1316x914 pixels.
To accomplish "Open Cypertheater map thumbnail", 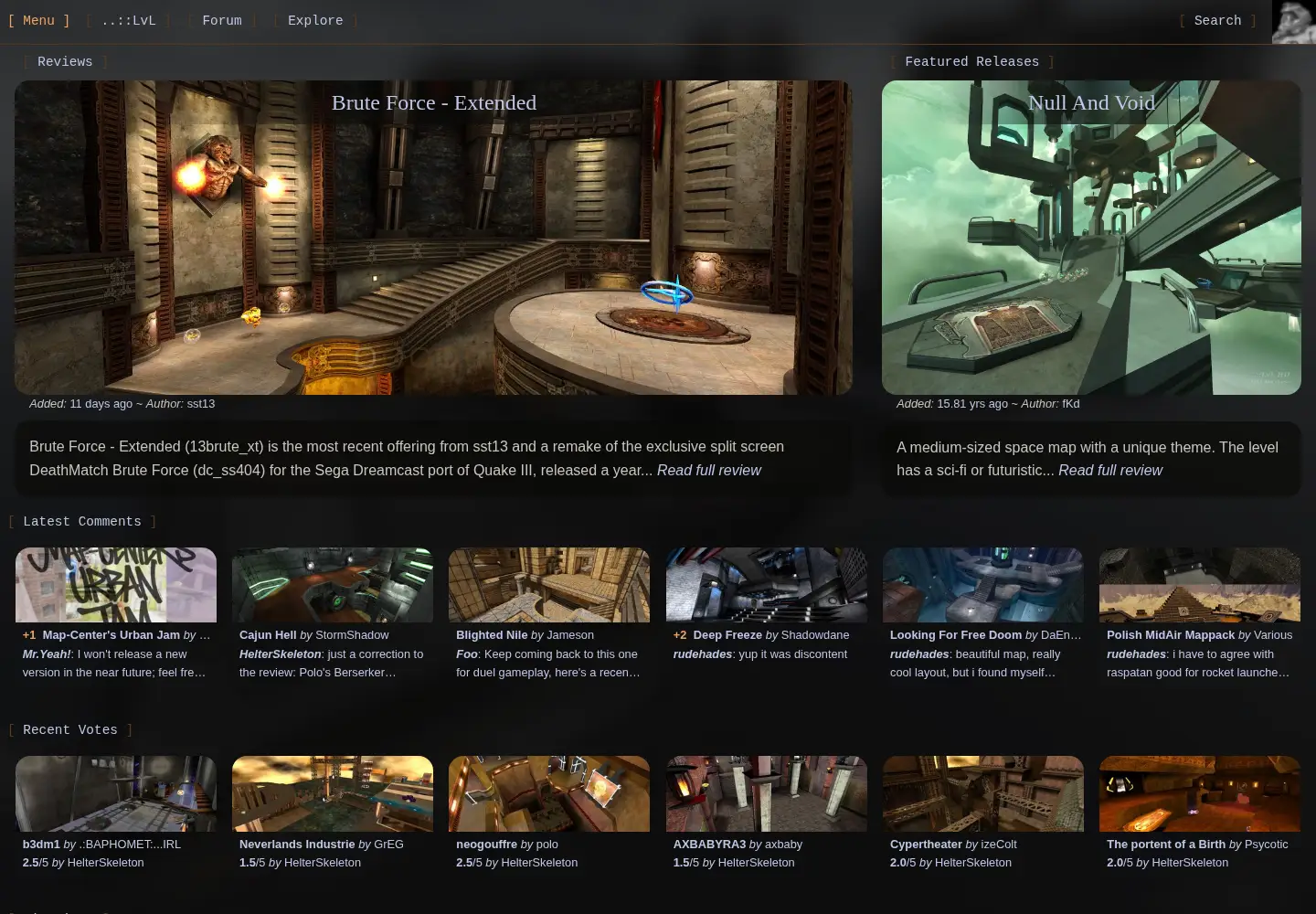I will pos(983,793).
